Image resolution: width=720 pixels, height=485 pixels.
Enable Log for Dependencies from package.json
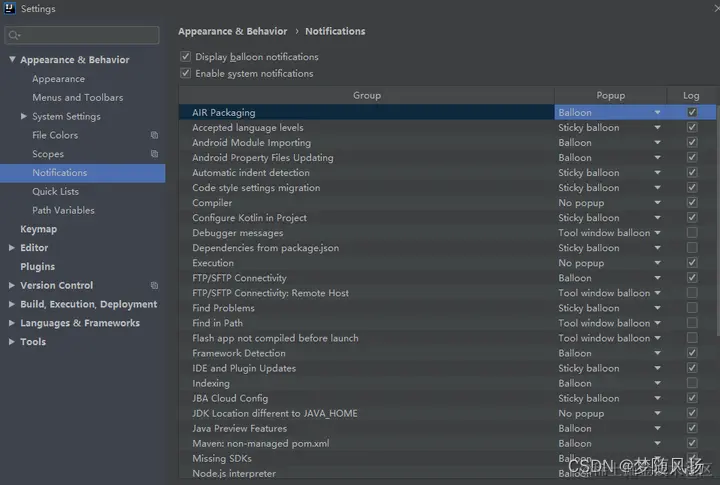pos(692,248)
